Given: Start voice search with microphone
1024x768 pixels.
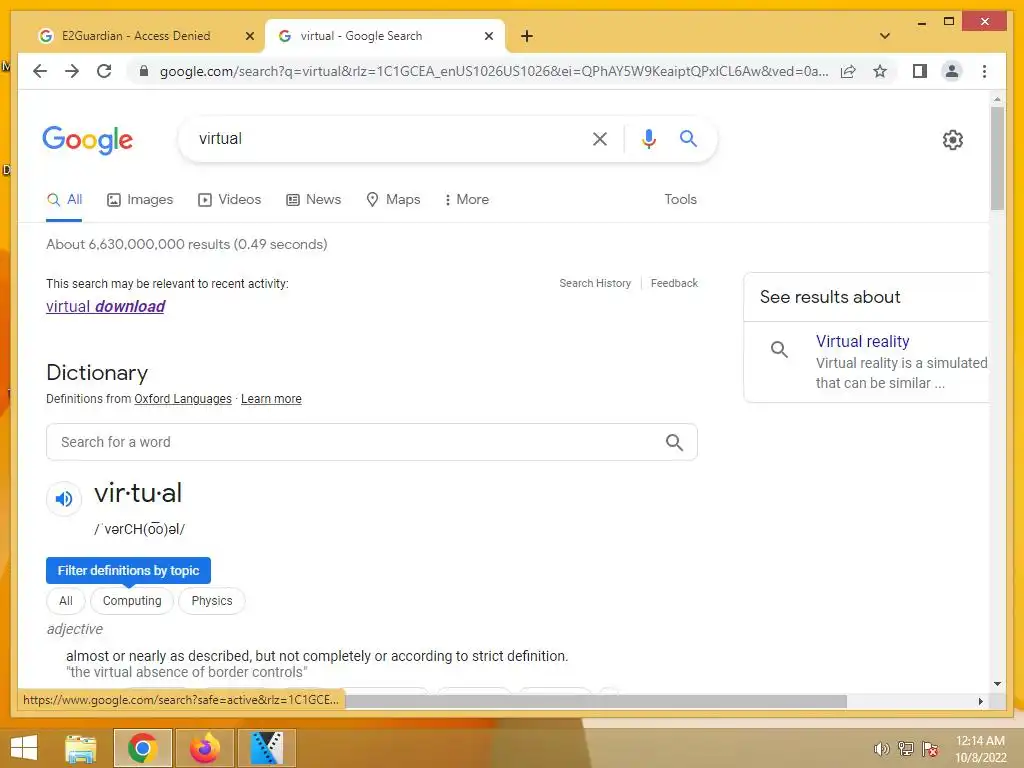Looking at the screenshot, I should point(648,138).
